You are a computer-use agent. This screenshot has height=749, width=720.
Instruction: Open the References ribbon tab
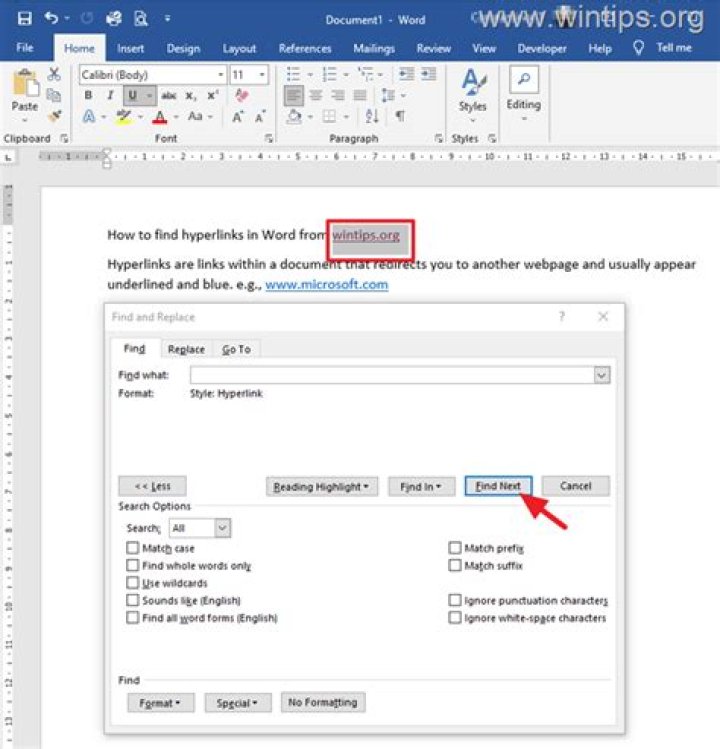point(305,48)
